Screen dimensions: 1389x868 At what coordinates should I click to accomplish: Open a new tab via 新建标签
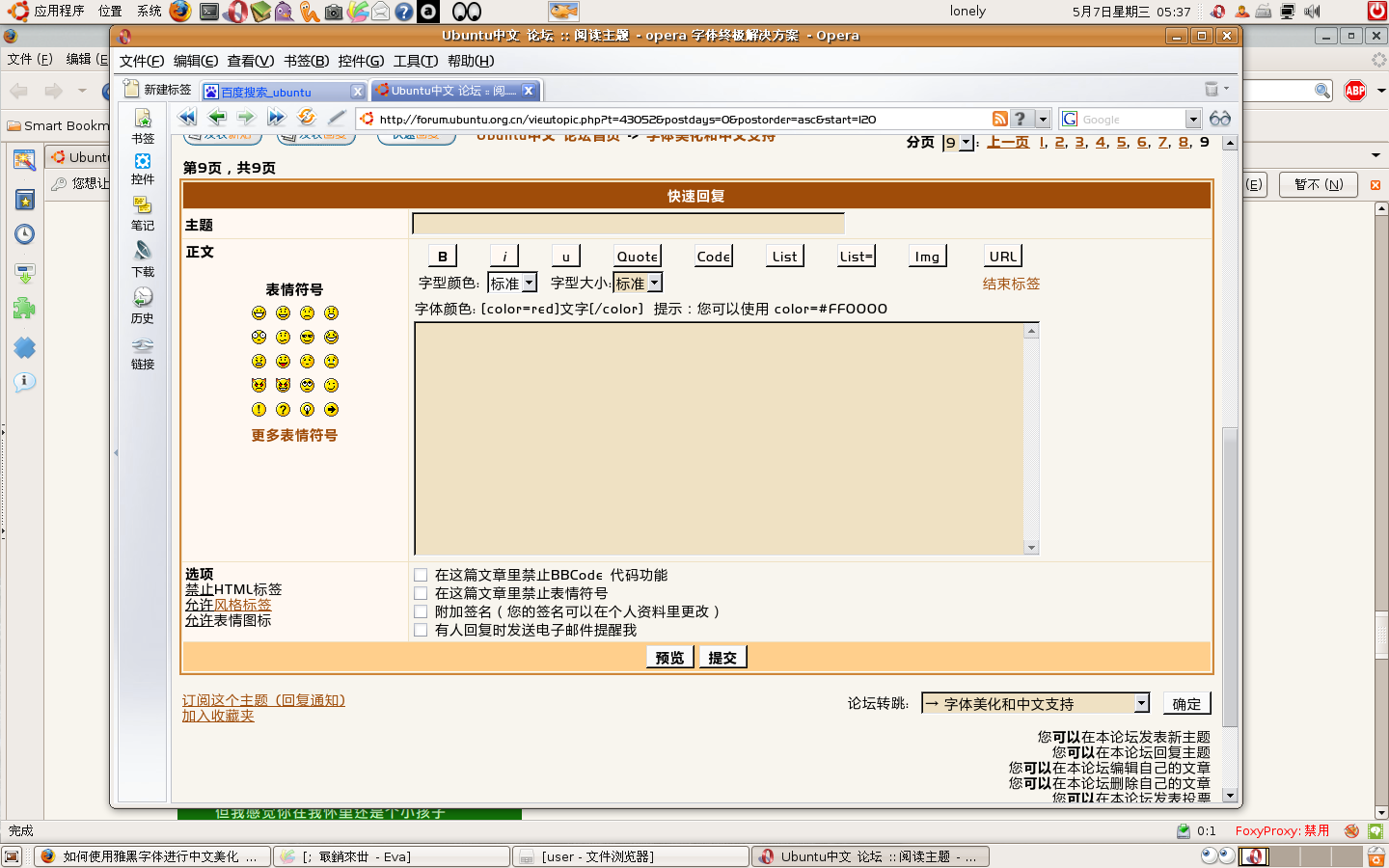(x=158, y=90)
